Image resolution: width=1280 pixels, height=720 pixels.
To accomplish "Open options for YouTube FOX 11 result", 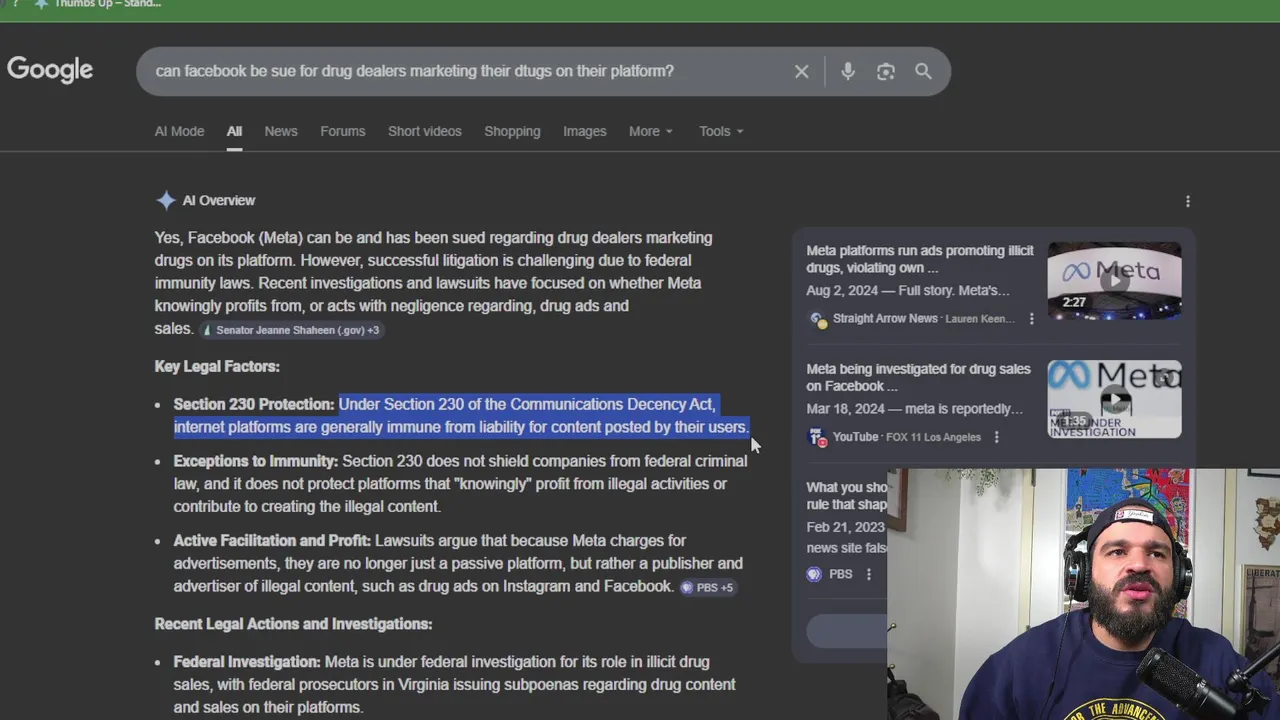I will 996,437.
